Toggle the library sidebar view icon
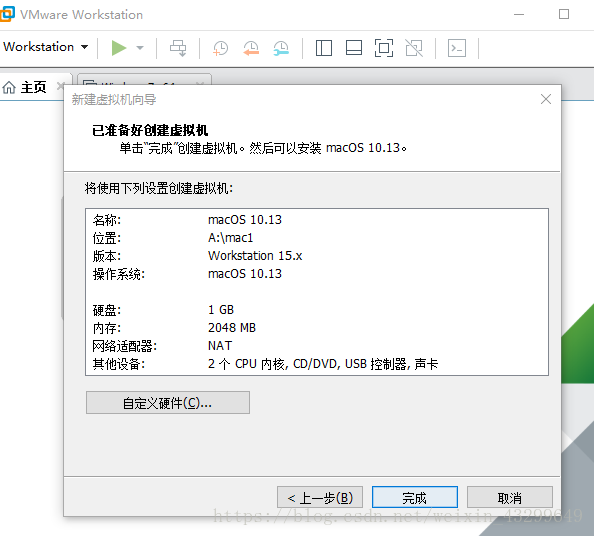 pyautogui.click(x=324, y=48)
